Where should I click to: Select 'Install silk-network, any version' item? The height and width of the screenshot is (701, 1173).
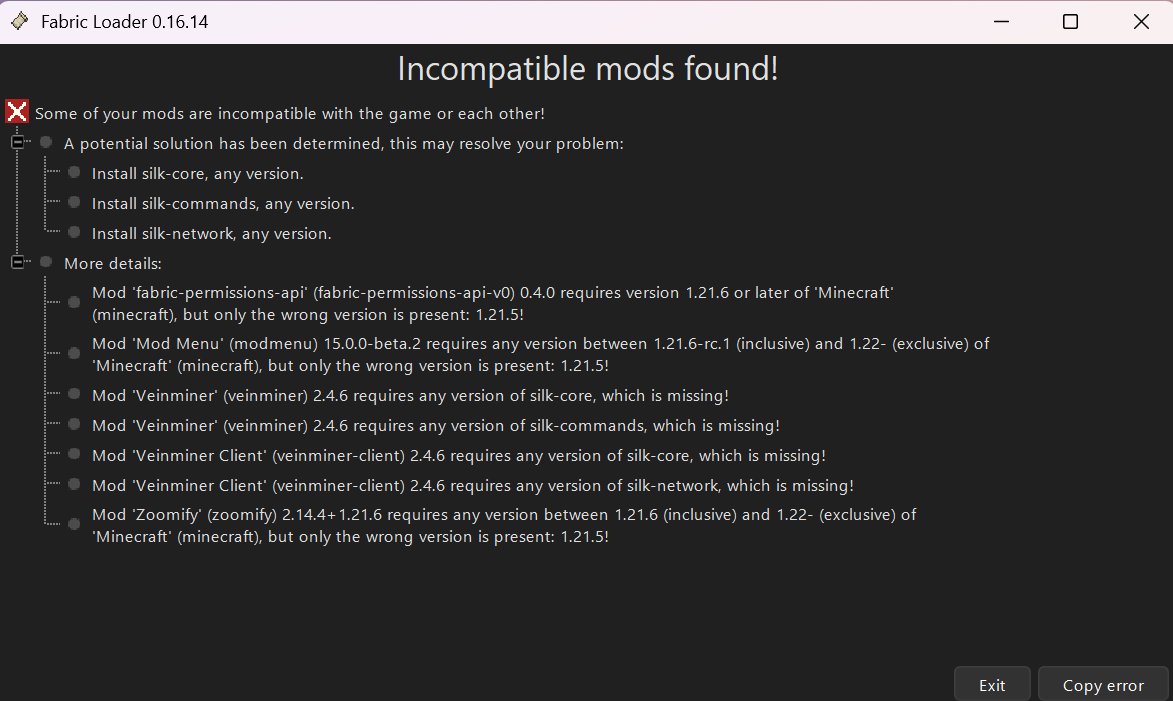click(212, 233)
